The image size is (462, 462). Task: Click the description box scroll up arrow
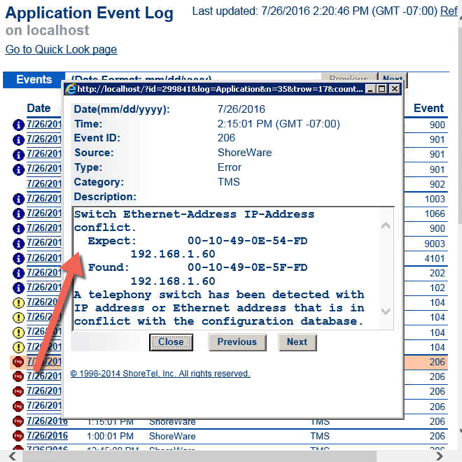(386, 226)
